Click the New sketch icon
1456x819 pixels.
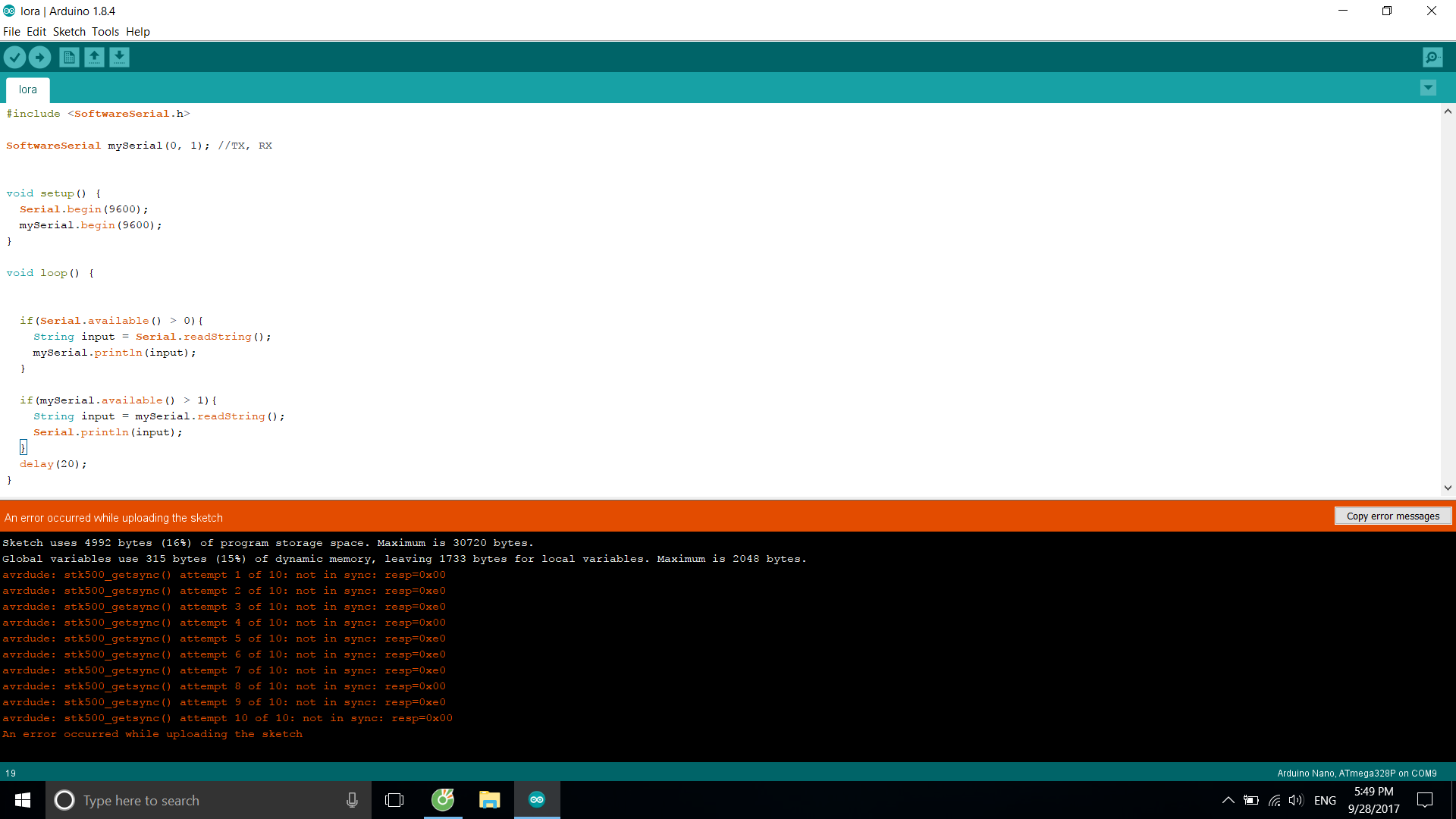coord(69,57)
